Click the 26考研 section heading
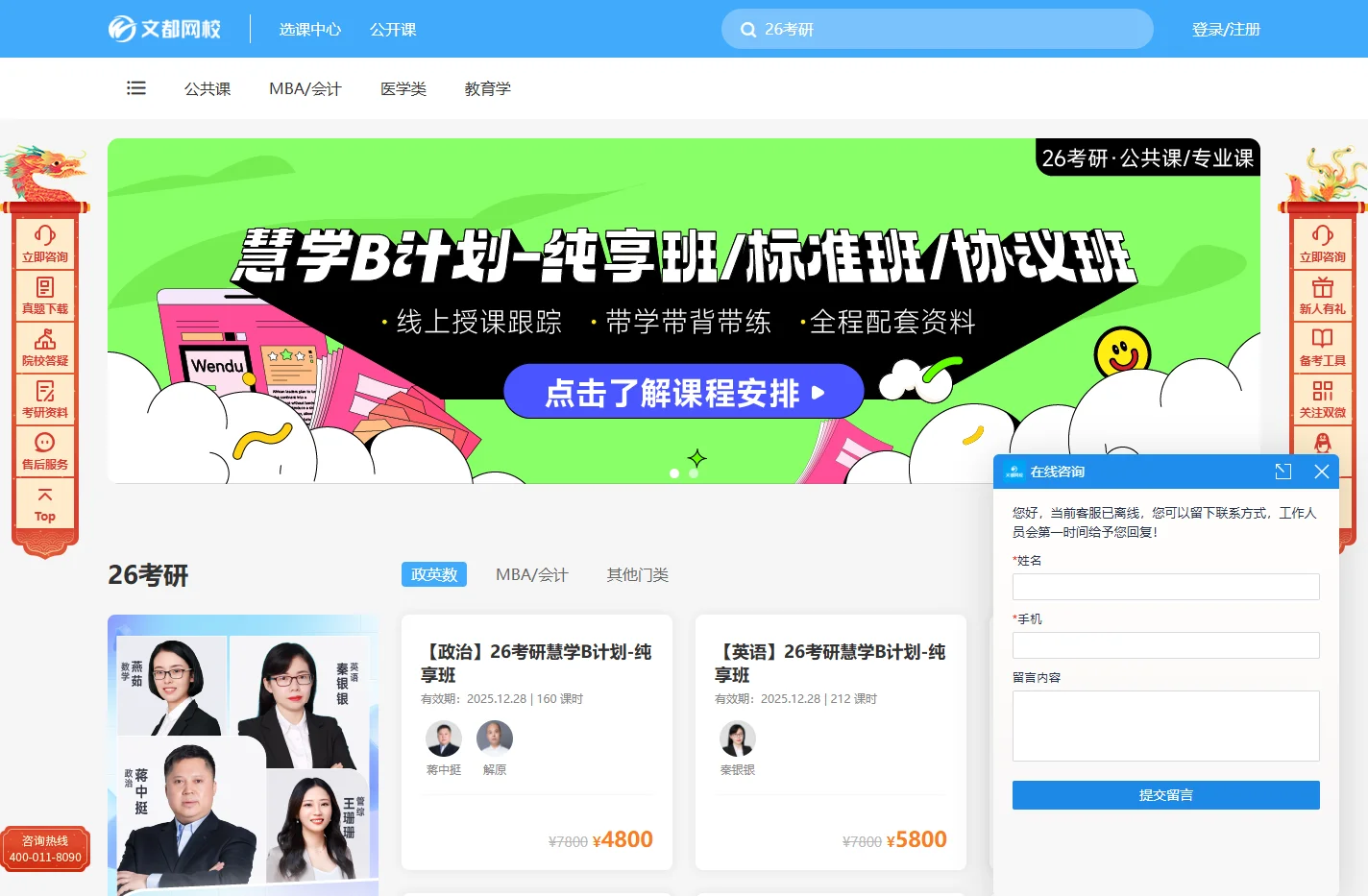 148,575
